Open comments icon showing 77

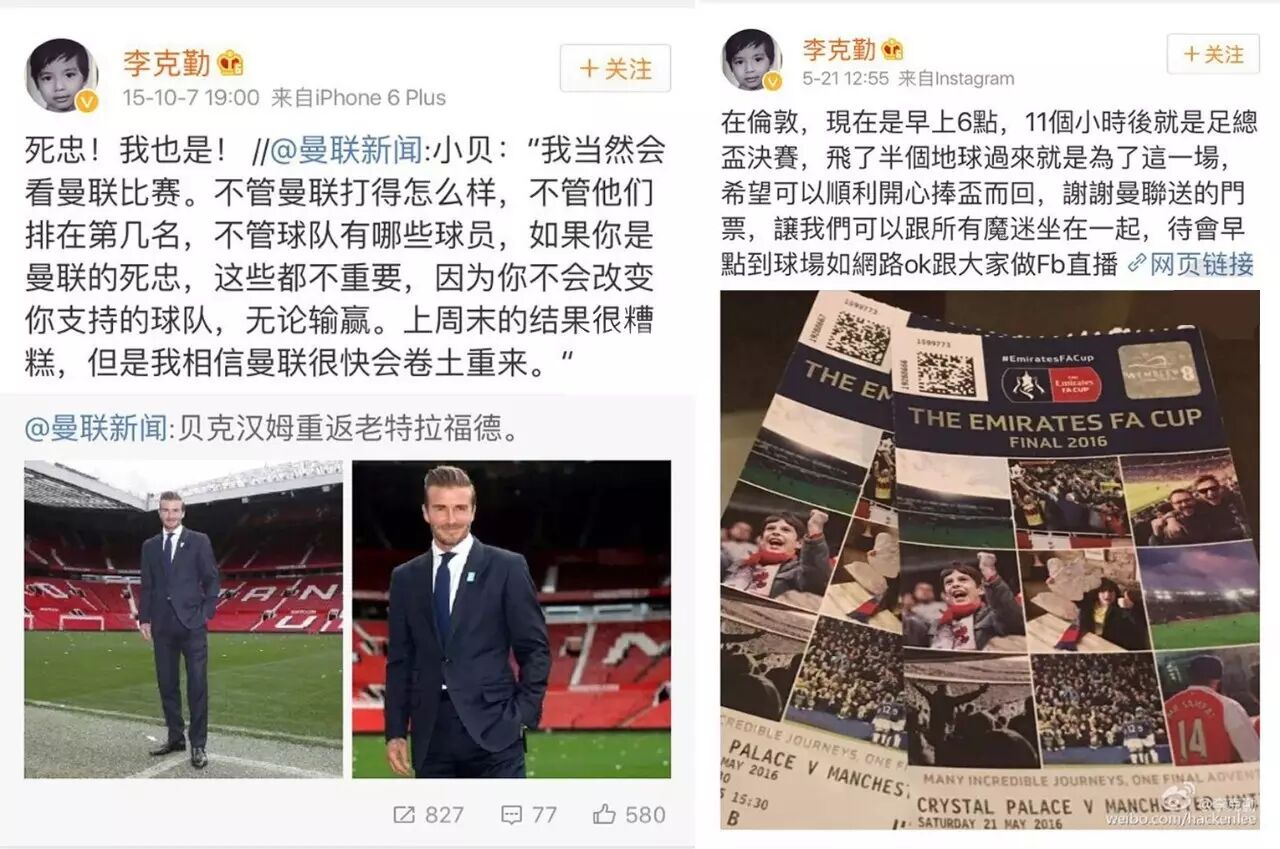(x=511, y=814)
